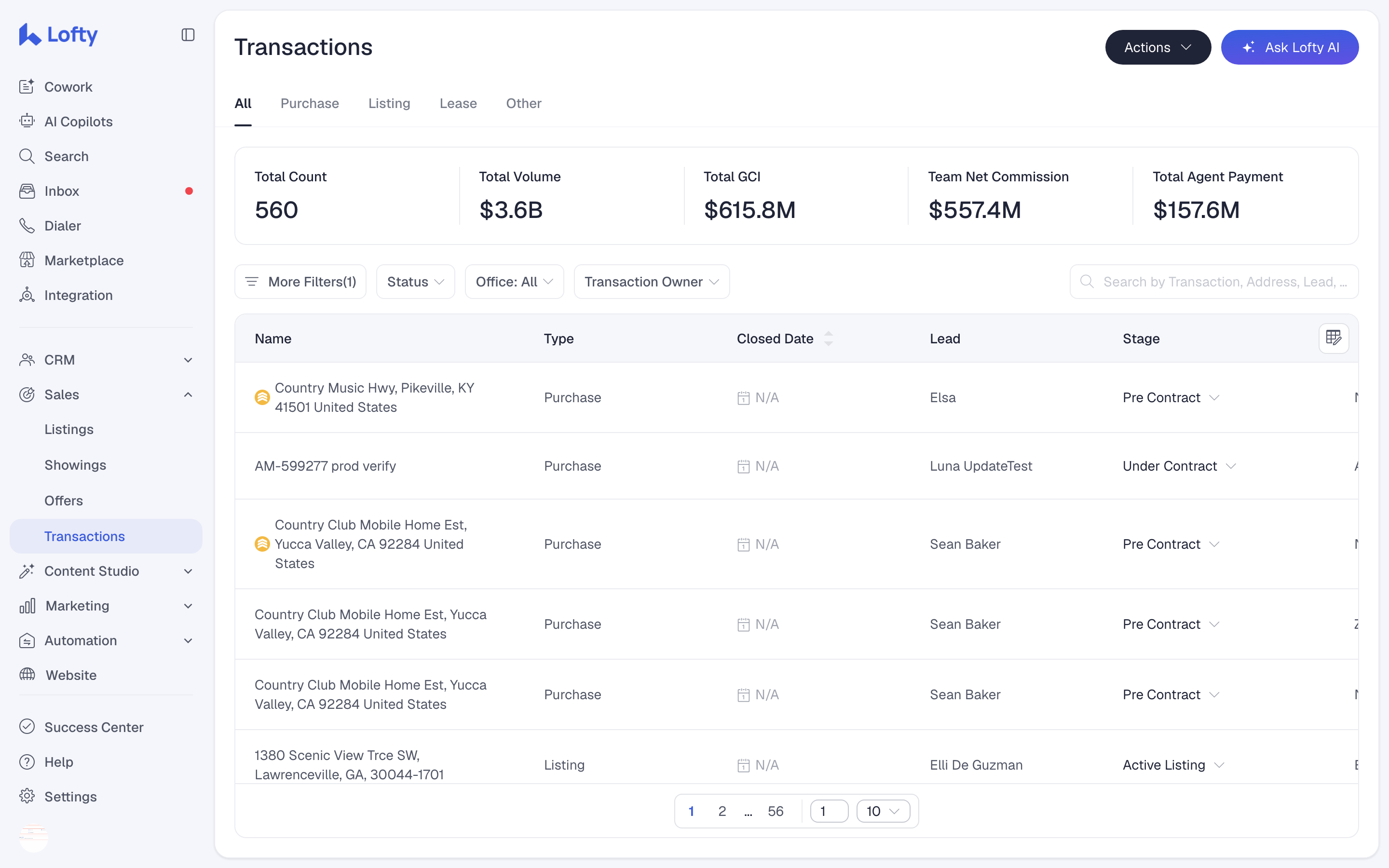This screenshot has height=868, width=1389.
Task: Open Integration in sidebar
Action: click(78, 295)
